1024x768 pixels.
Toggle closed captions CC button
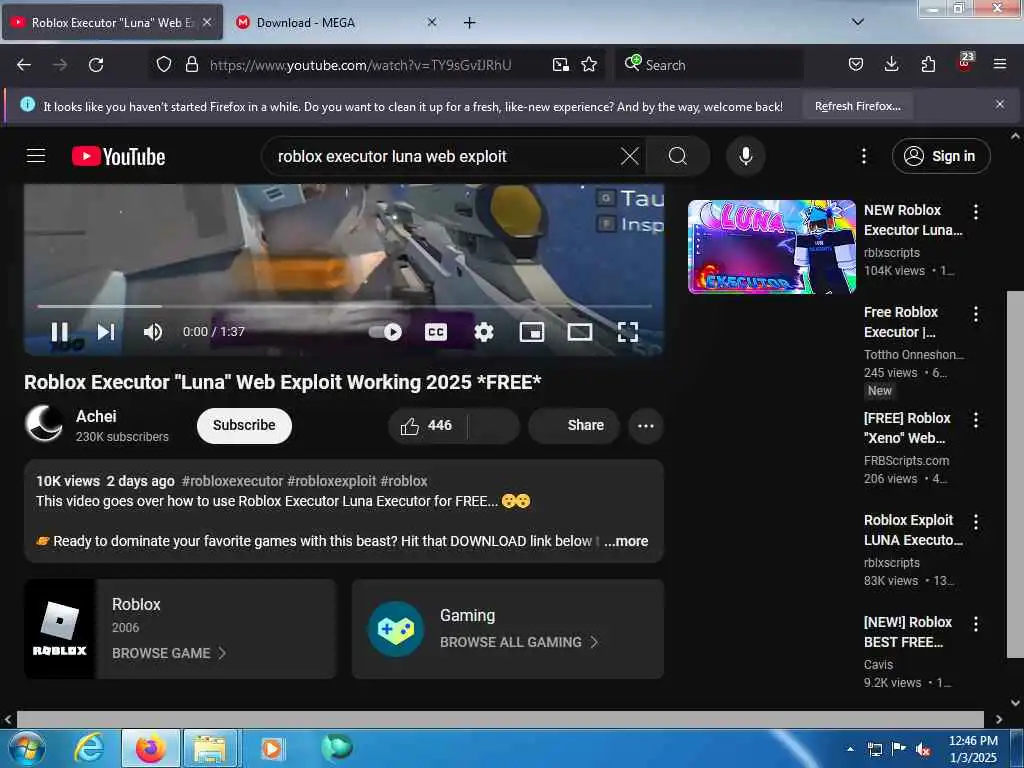pyautogui.click(x=436, y=332)
